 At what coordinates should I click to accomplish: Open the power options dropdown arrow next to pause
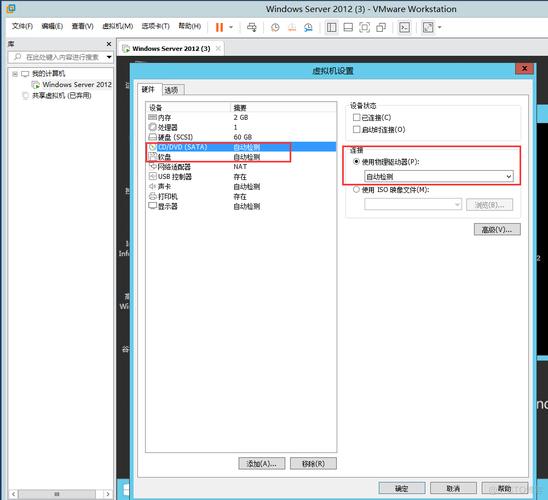tap(231, 27)
